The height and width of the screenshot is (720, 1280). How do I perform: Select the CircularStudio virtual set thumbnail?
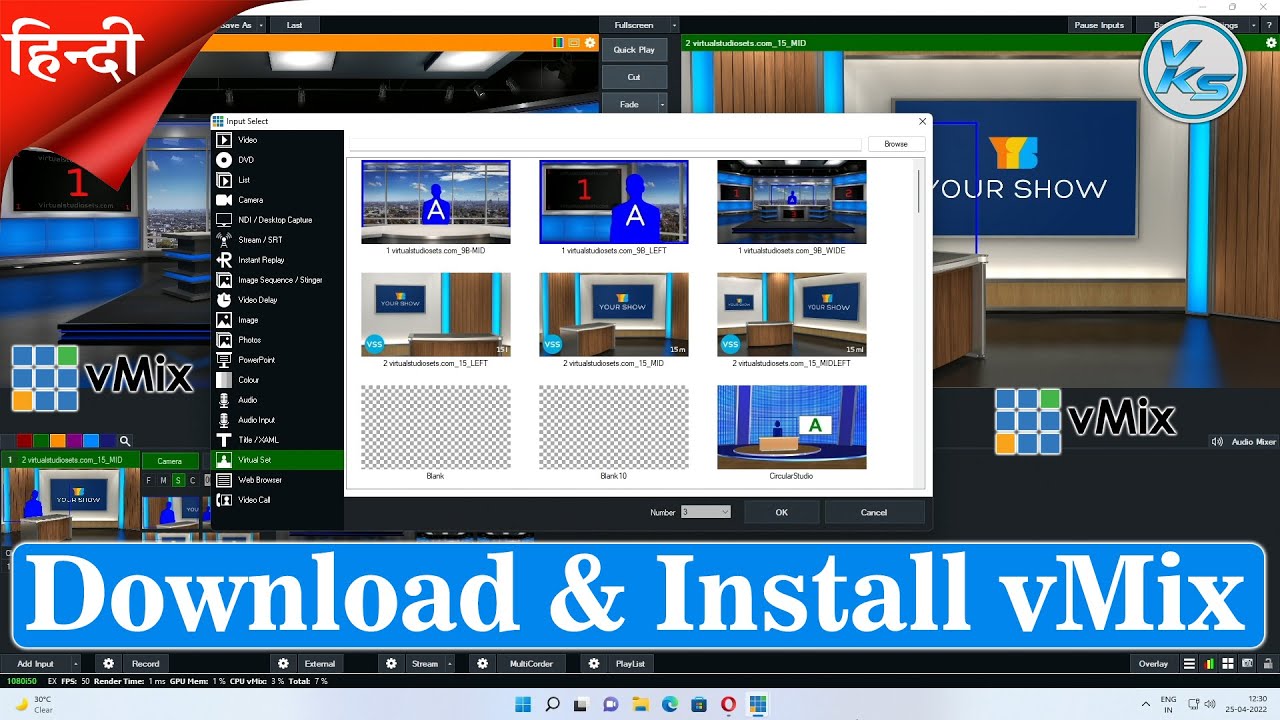point(792,427)
